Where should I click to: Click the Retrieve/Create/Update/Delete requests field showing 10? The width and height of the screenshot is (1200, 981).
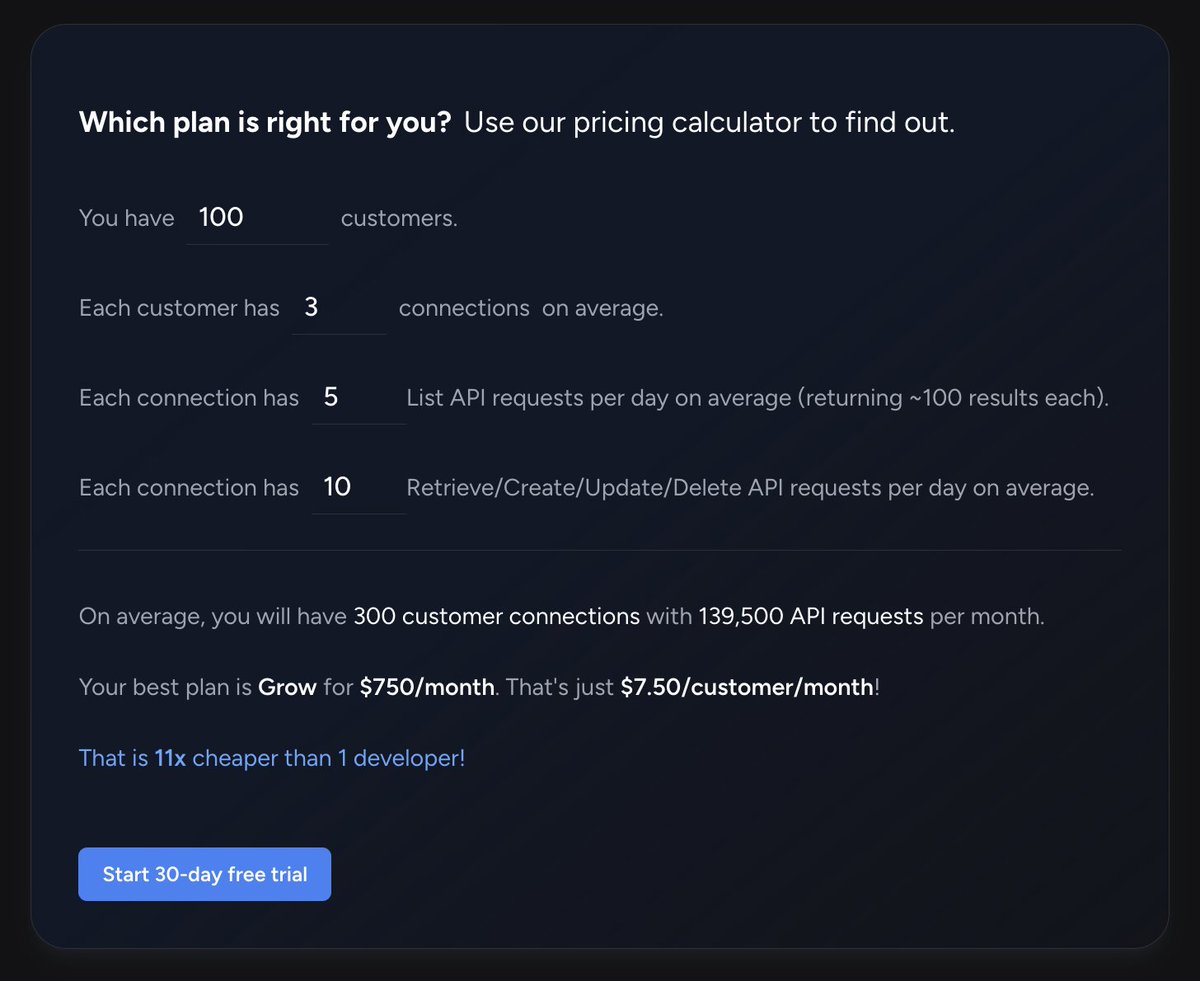click(x=358, y=488)
